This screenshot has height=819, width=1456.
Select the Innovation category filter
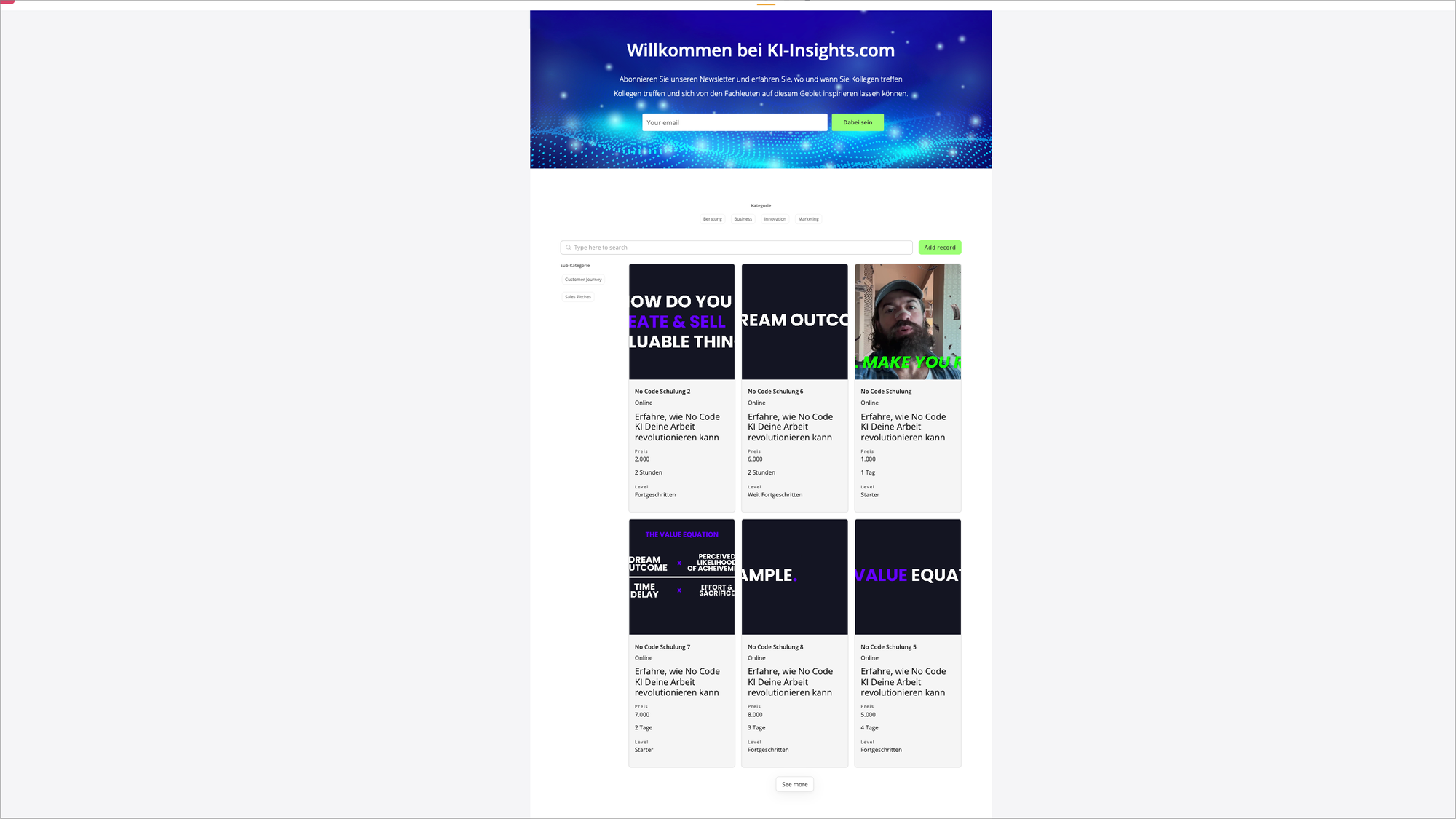[775, 219]
